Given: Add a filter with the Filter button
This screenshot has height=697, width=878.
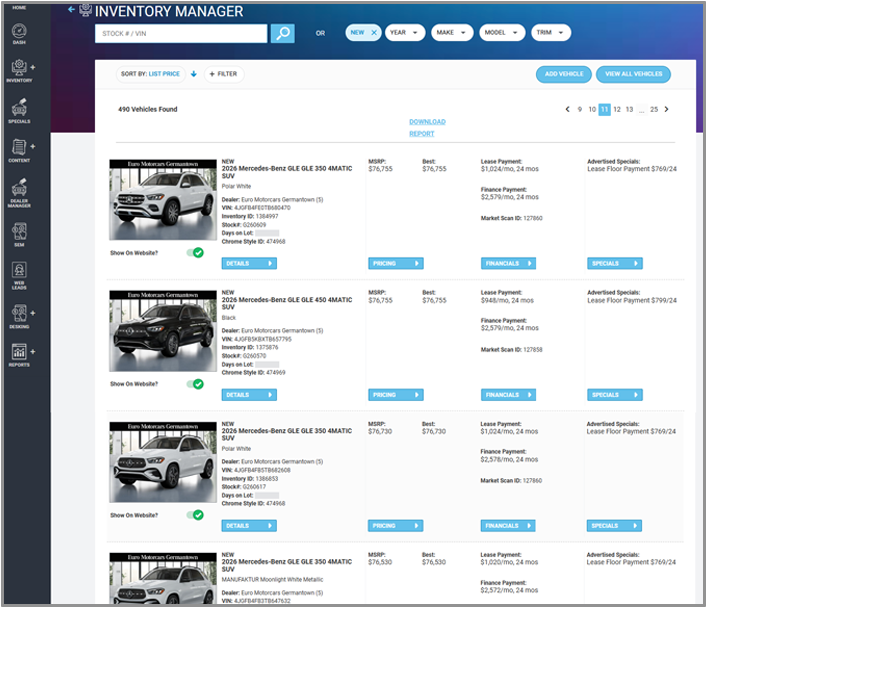Looking at the screenshot, I should tap(223, 74).
